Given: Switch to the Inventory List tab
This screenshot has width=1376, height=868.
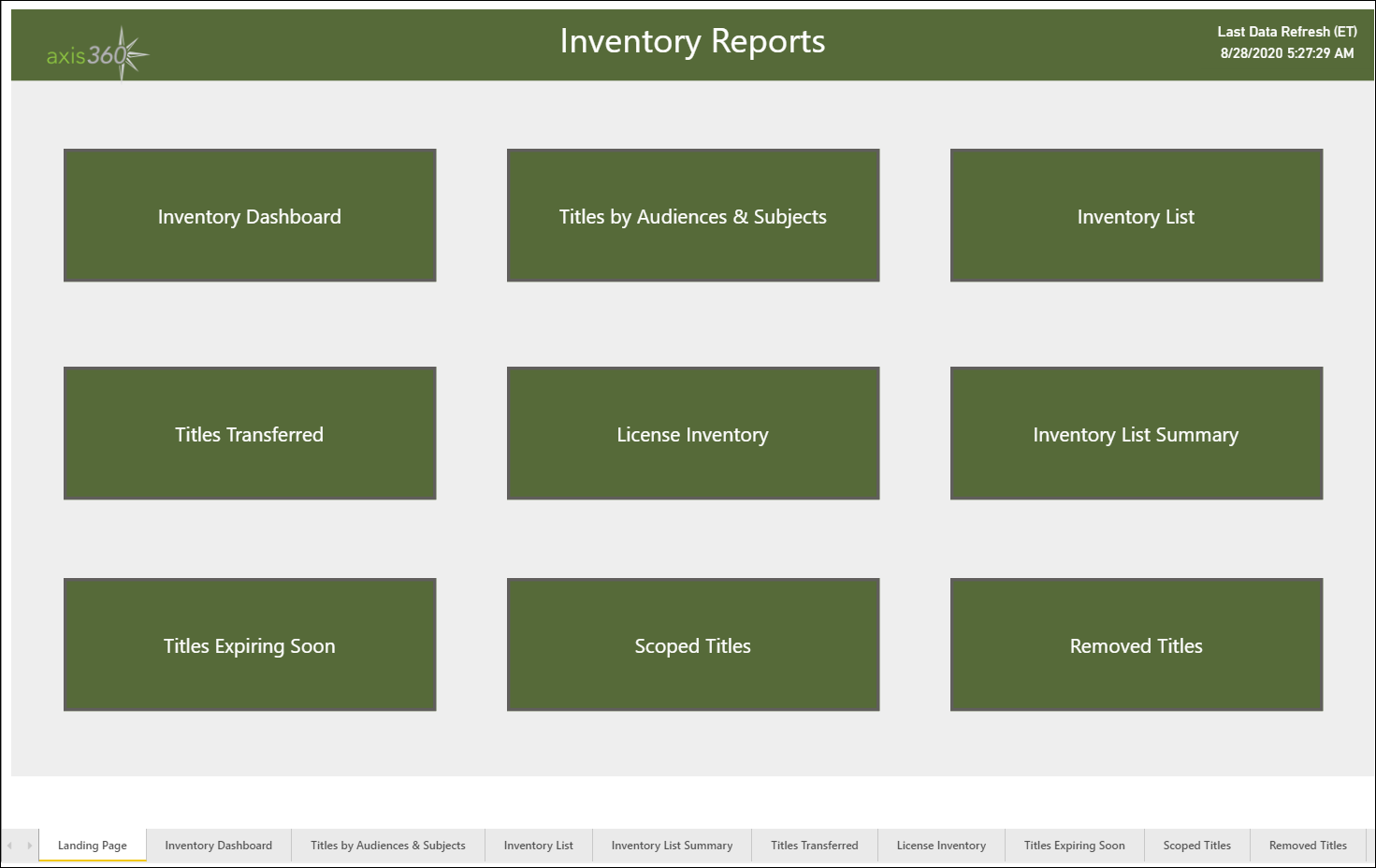Looking at the screenshot, I should (x=538, y=845).
